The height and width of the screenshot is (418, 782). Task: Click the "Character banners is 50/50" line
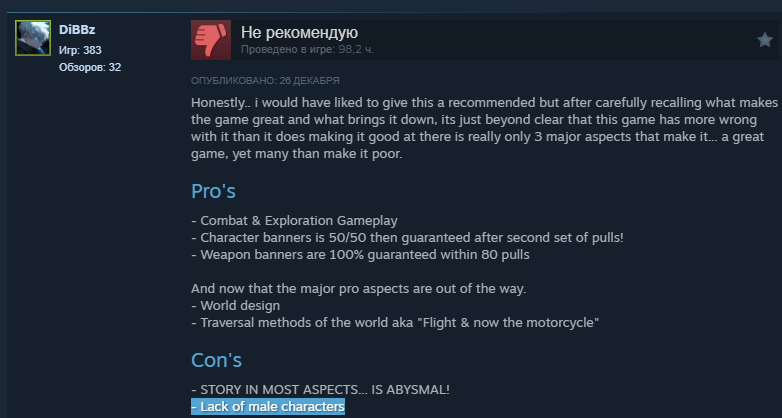click(407, 238)
